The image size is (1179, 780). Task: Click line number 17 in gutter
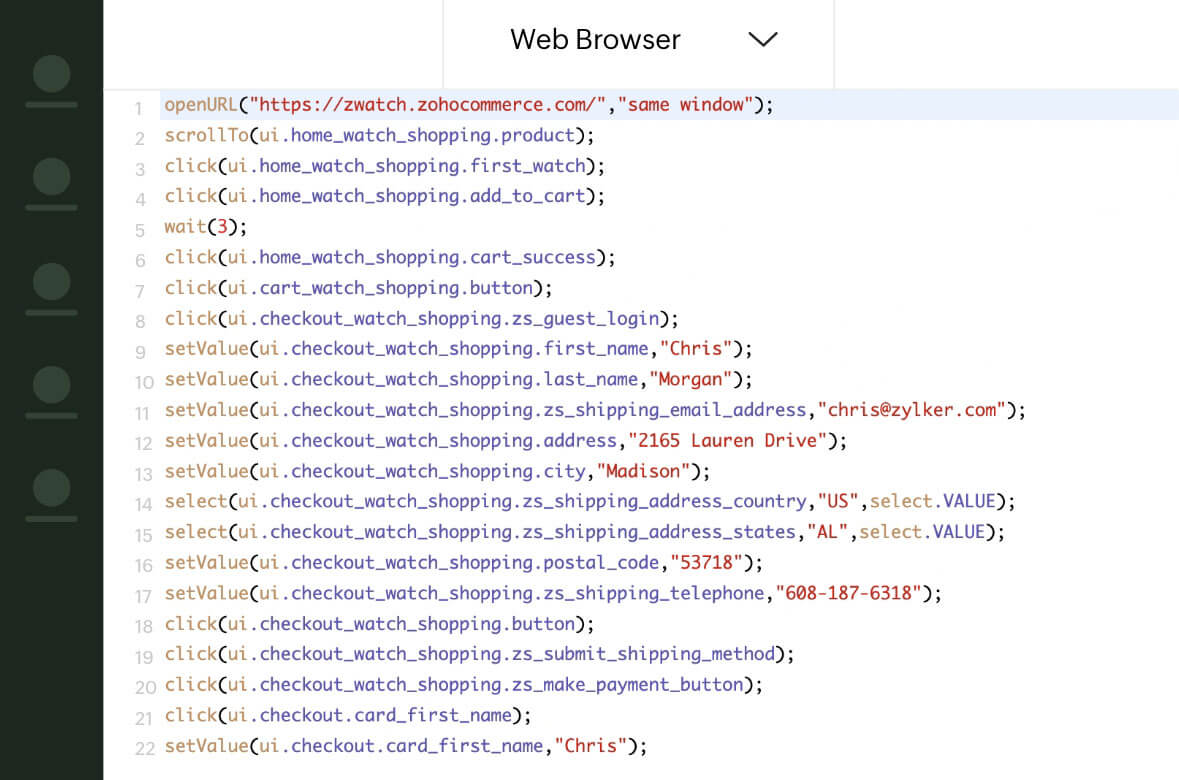[x=144, y=596]
